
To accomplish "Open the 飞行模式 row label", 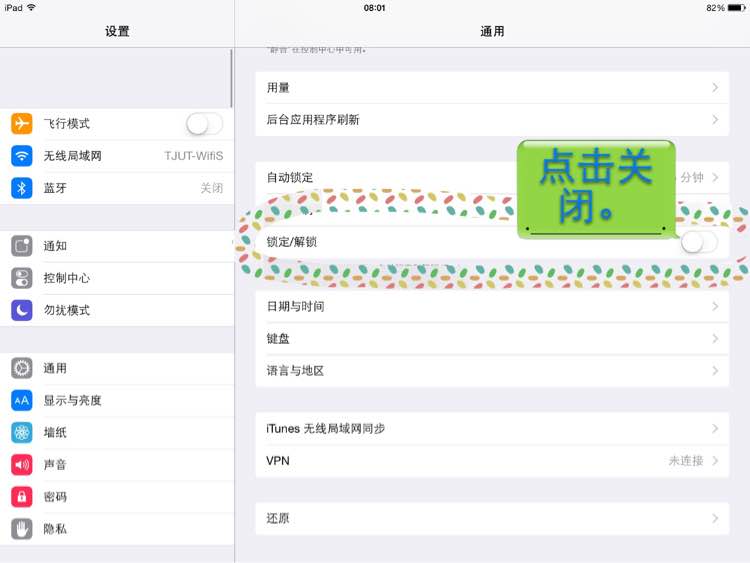I will pos(66,124).
